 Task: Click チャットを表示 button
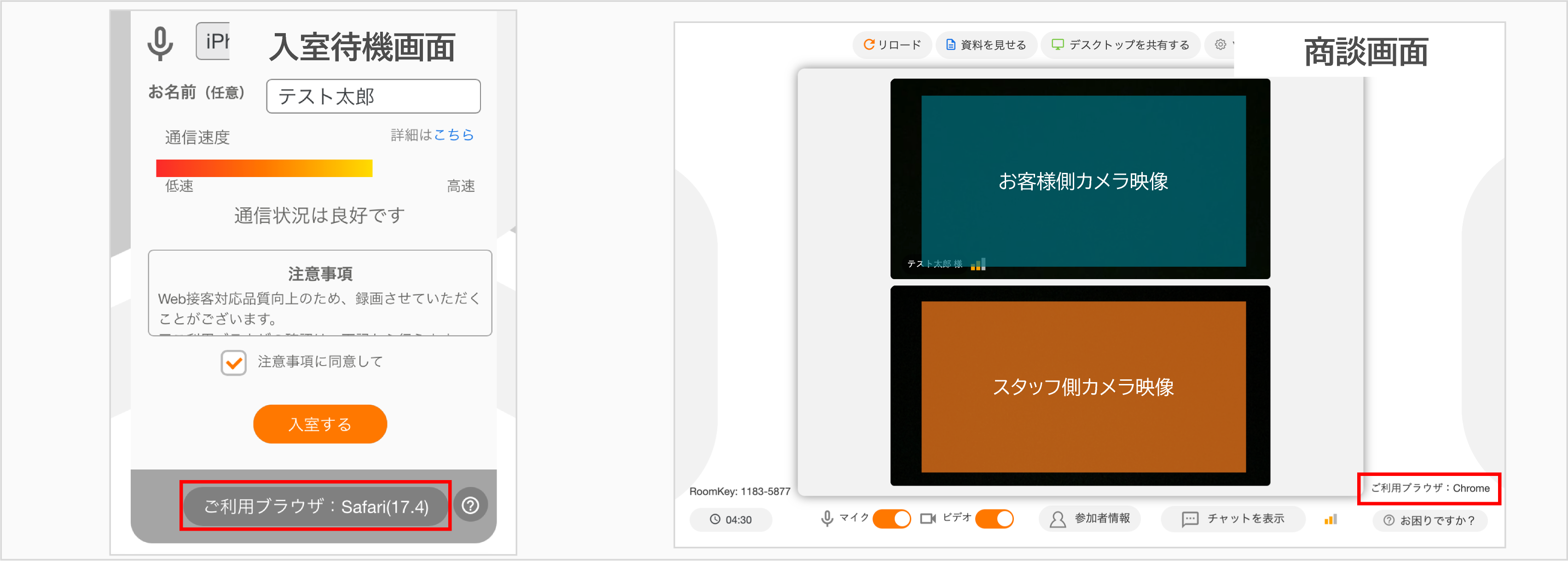tap(1232, 518)
